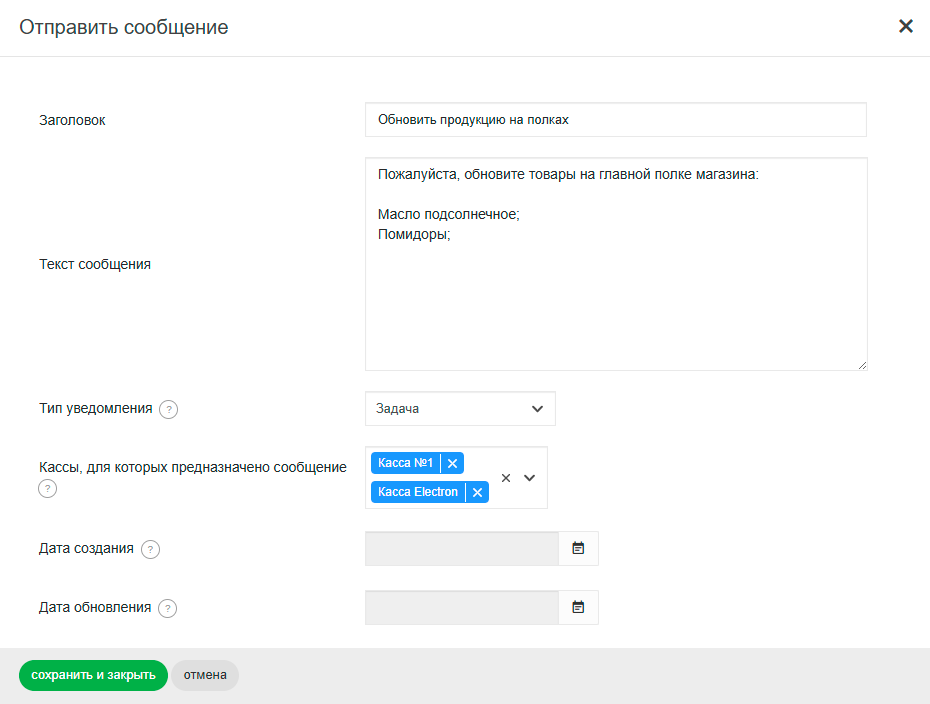Remove the Касса Electron tag
The height and width of the screenshot is (704, 930).
(477, 492)
